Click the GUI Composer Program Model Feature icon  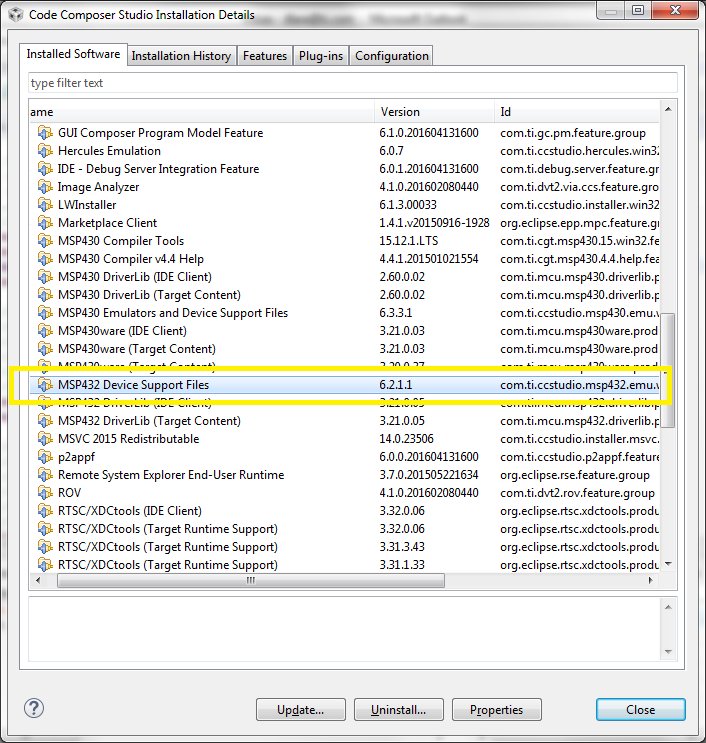(x=45, y=133)
